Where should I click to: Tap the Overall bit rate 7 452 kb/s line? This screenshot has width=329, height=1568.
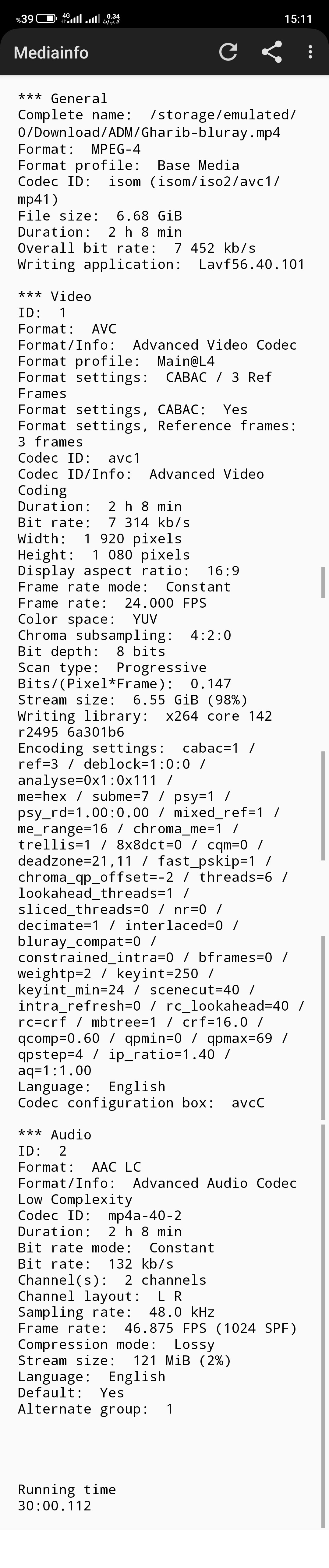(x=136, y=248)
